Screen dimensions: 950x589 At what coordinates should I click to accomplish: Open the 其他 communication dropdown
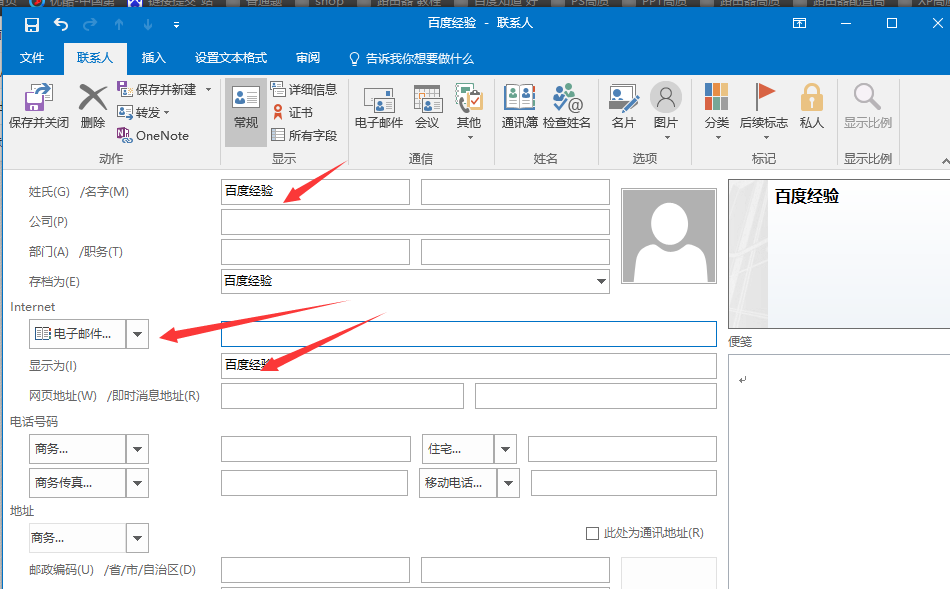pyautogui.click(x=469, y=111)
